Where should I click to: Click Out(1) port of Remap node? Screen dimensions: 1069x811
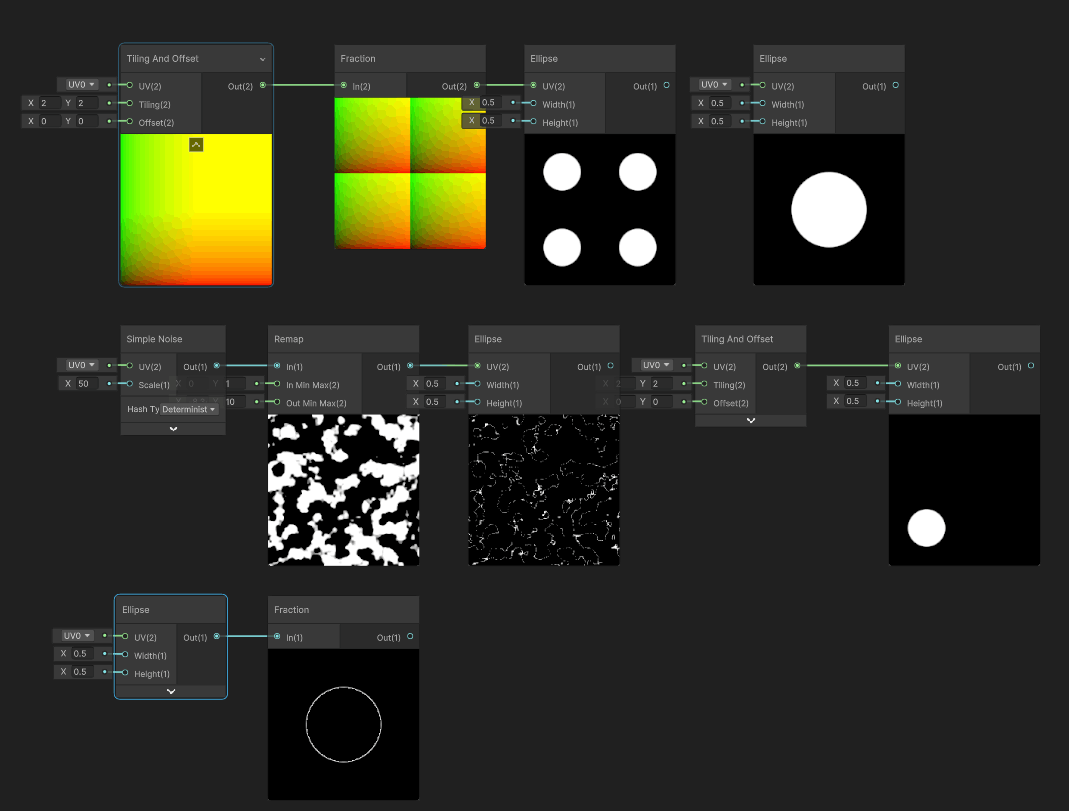410,366
